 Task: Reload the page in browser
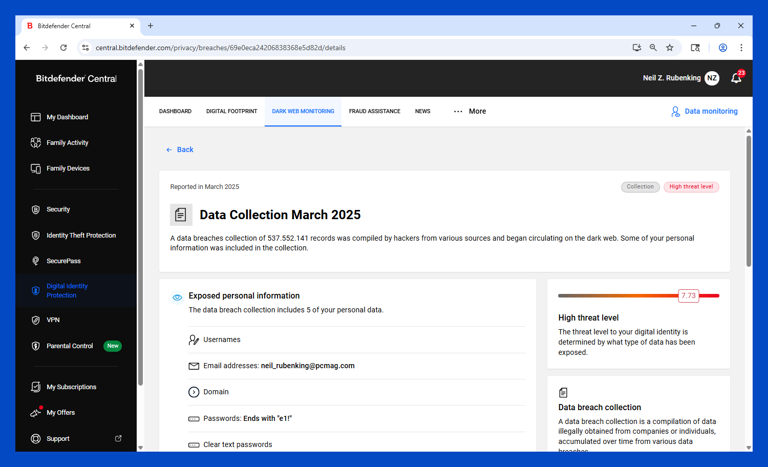[63, 48]
